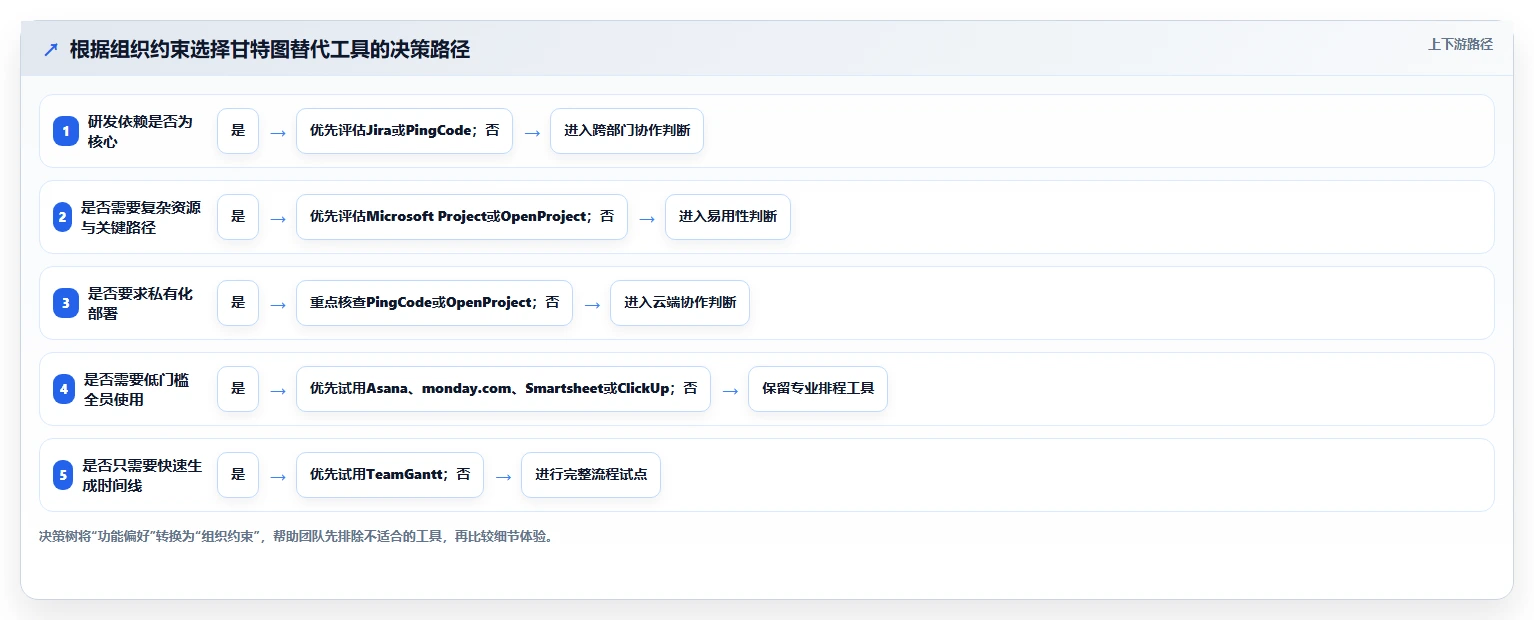1534x620 pixels.
Task: Select the number 5 step badge
Action: coord(63,475)
